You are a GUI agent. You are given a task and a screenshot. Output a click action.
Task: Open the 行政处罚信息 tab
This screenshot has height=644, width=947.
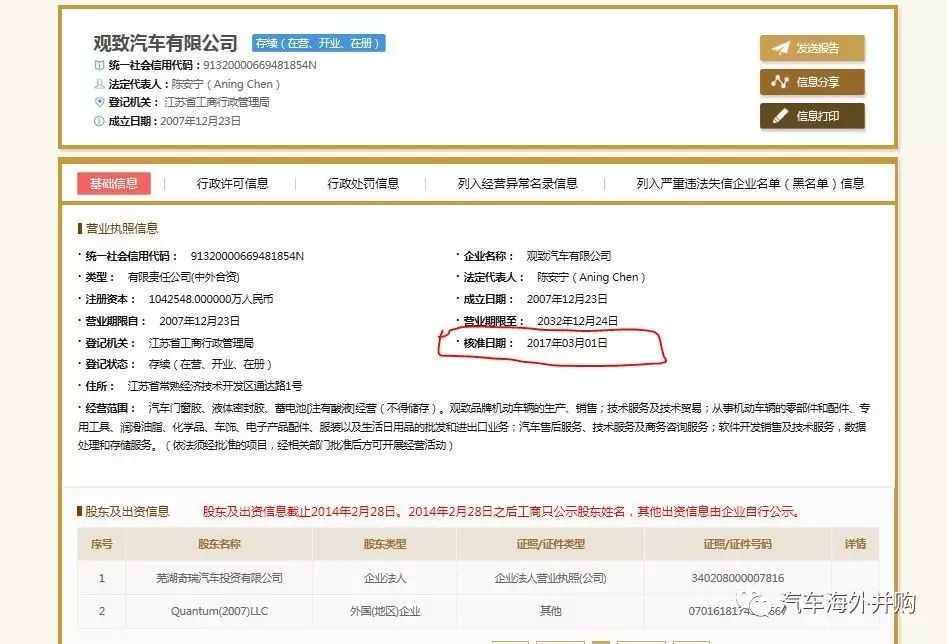(x=363, y=183)
